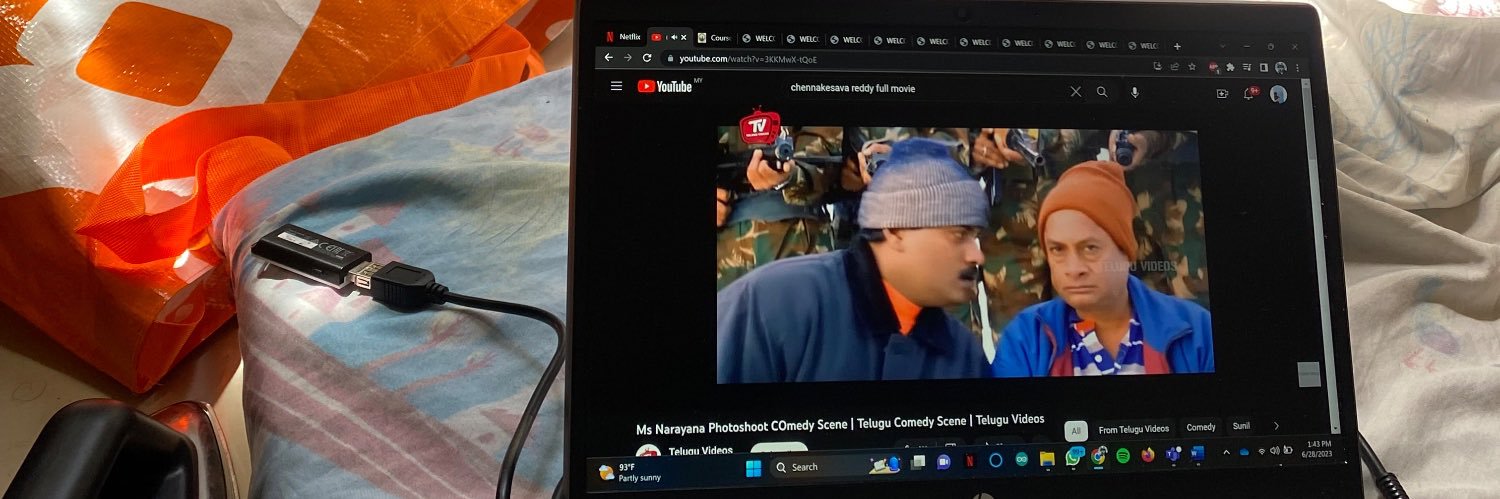Click Chrome's forward arrow
The height and width of the screenshot is (499, 1500).
point(627,58)
